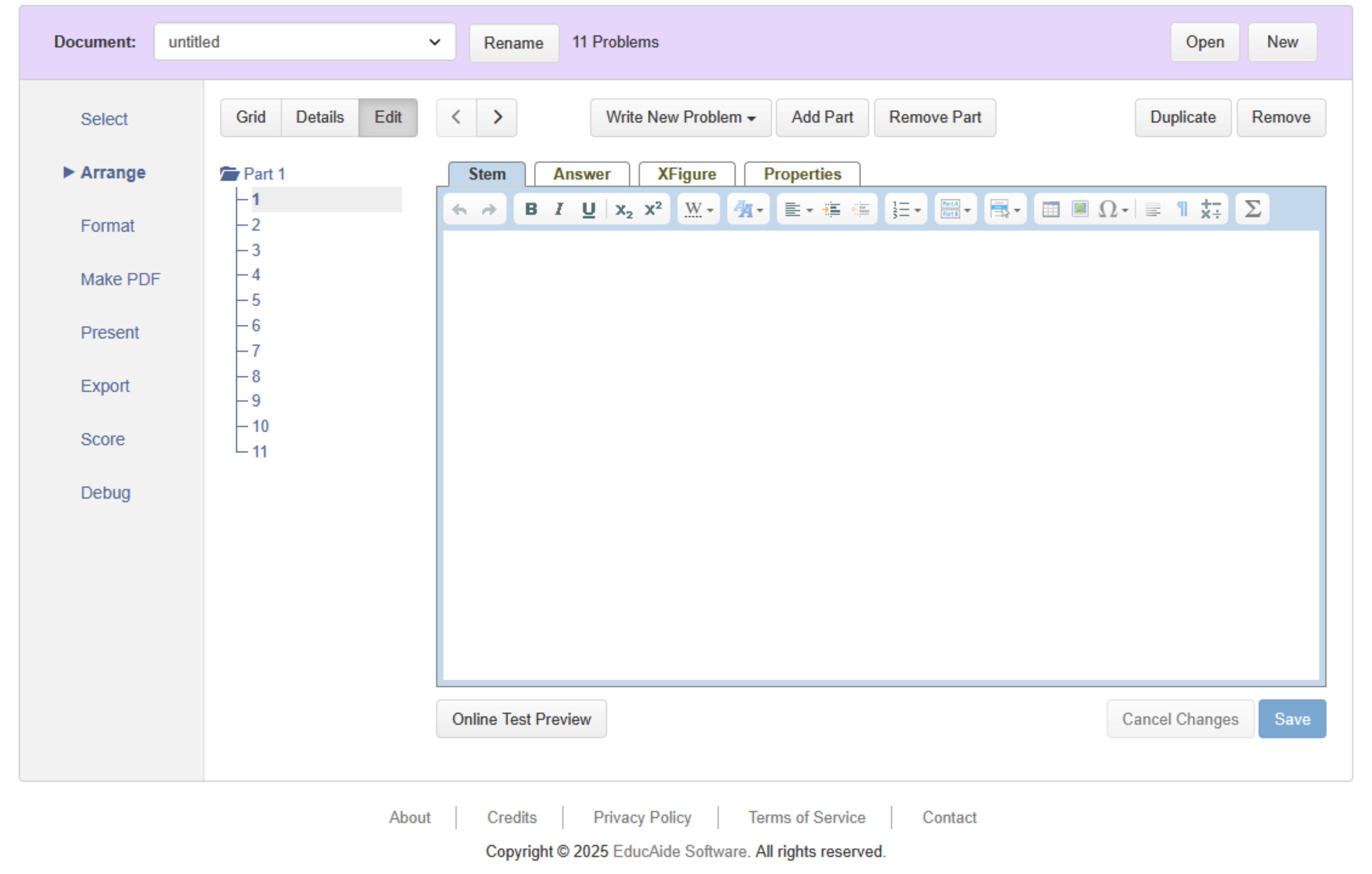Click inside the Stem text editing area
Viewport: 1372px width, 874px height.
[881, 455]
